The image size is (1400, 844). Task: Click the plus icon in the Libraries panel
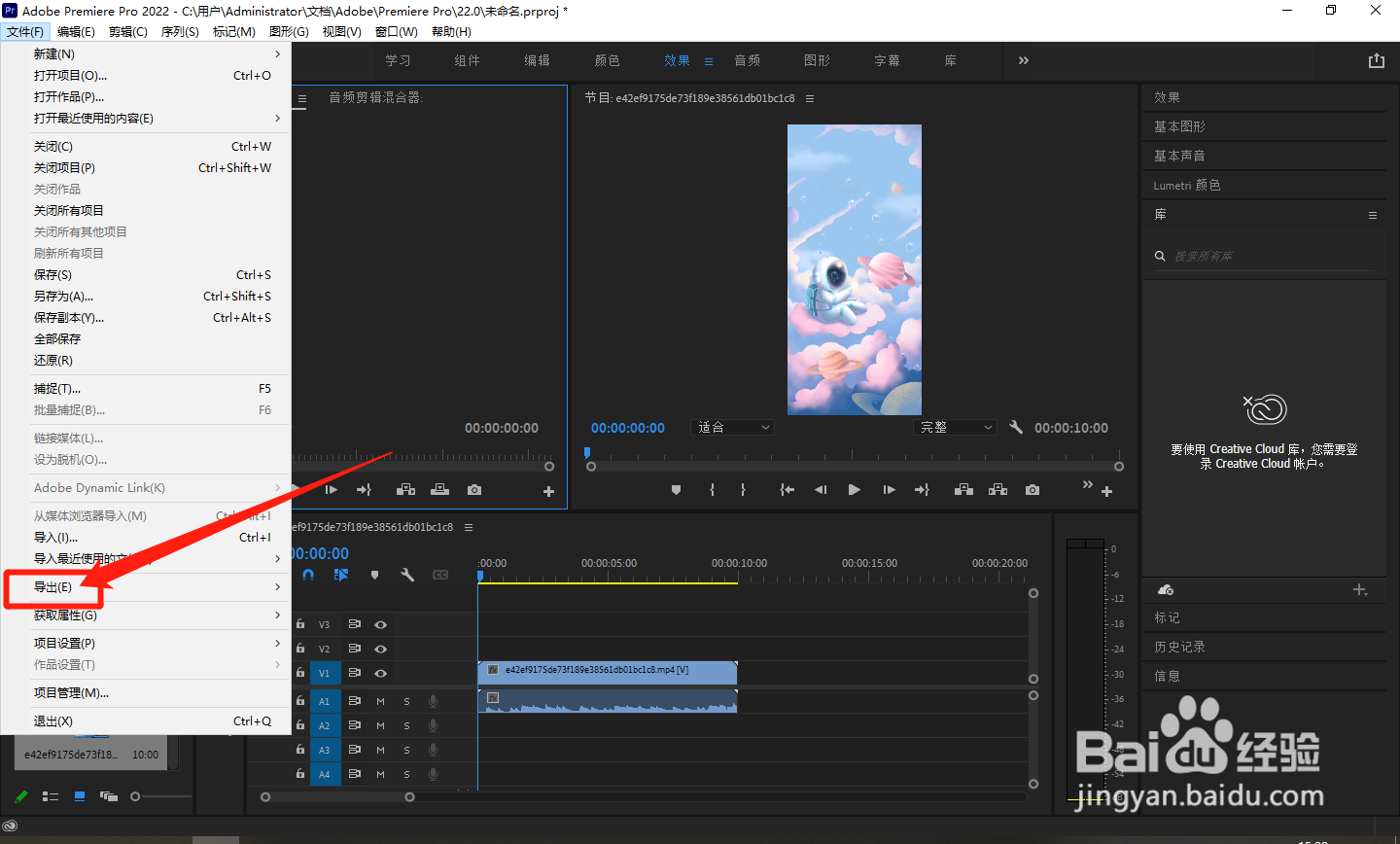coord(1360,590)
